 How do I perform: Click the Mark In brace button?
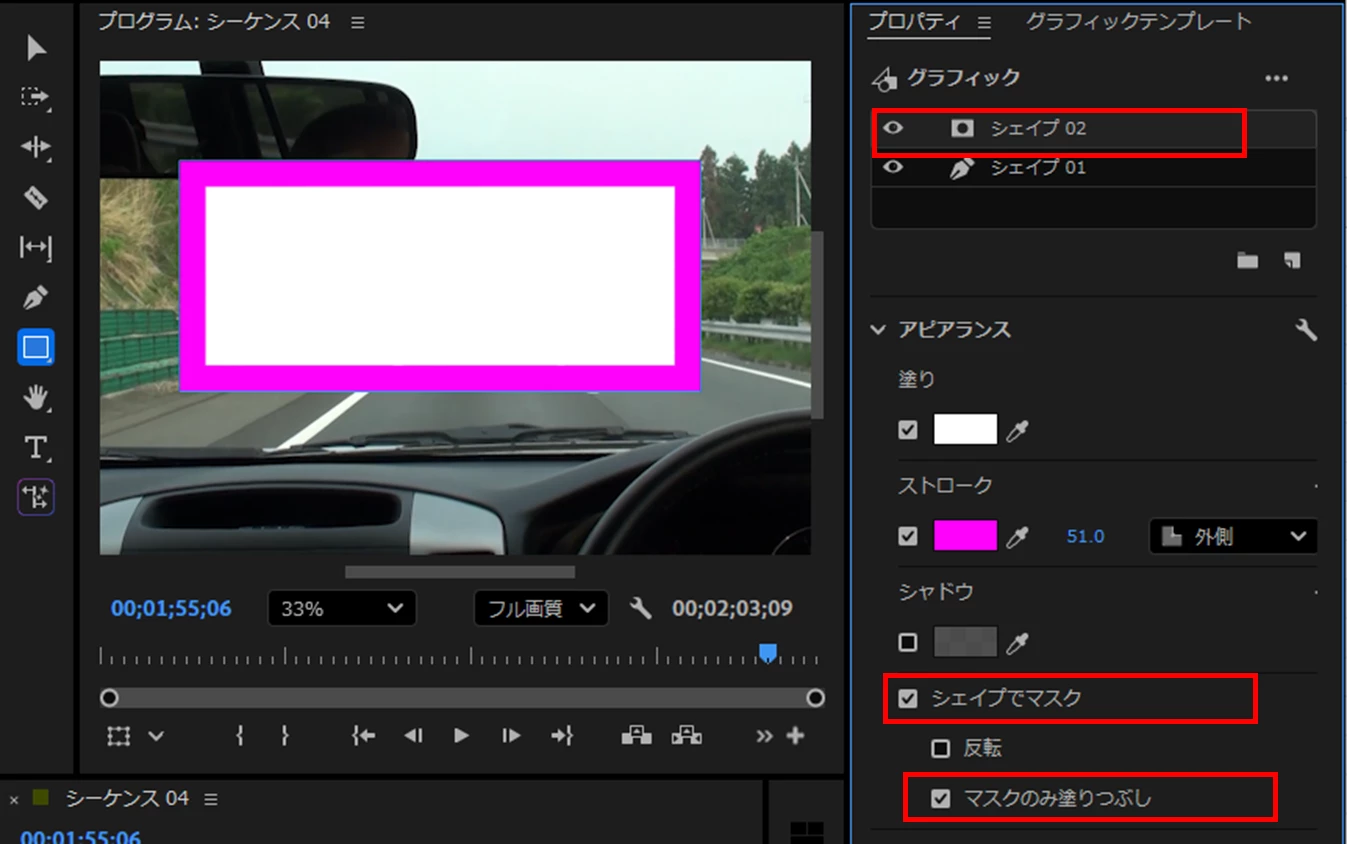pyautogui.click(x=240, y=736)
